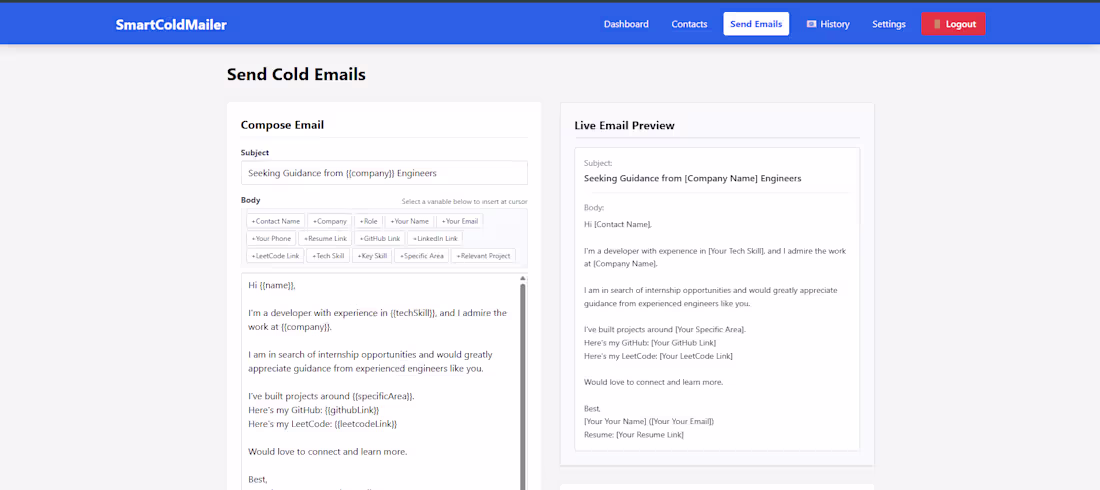Insert the +Resume Link variable

[325, 239]
